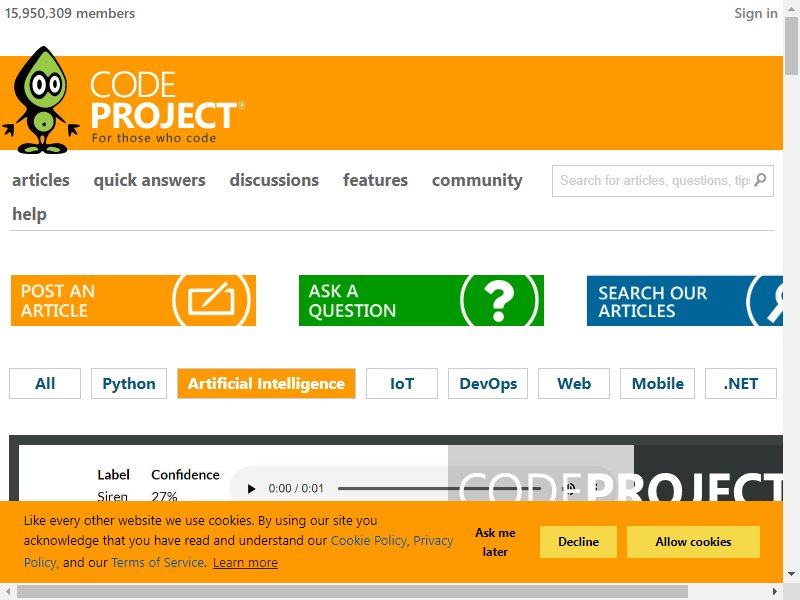
Task: Click the vertical scrollbar up arrow
Action: [x=792, y=10]
